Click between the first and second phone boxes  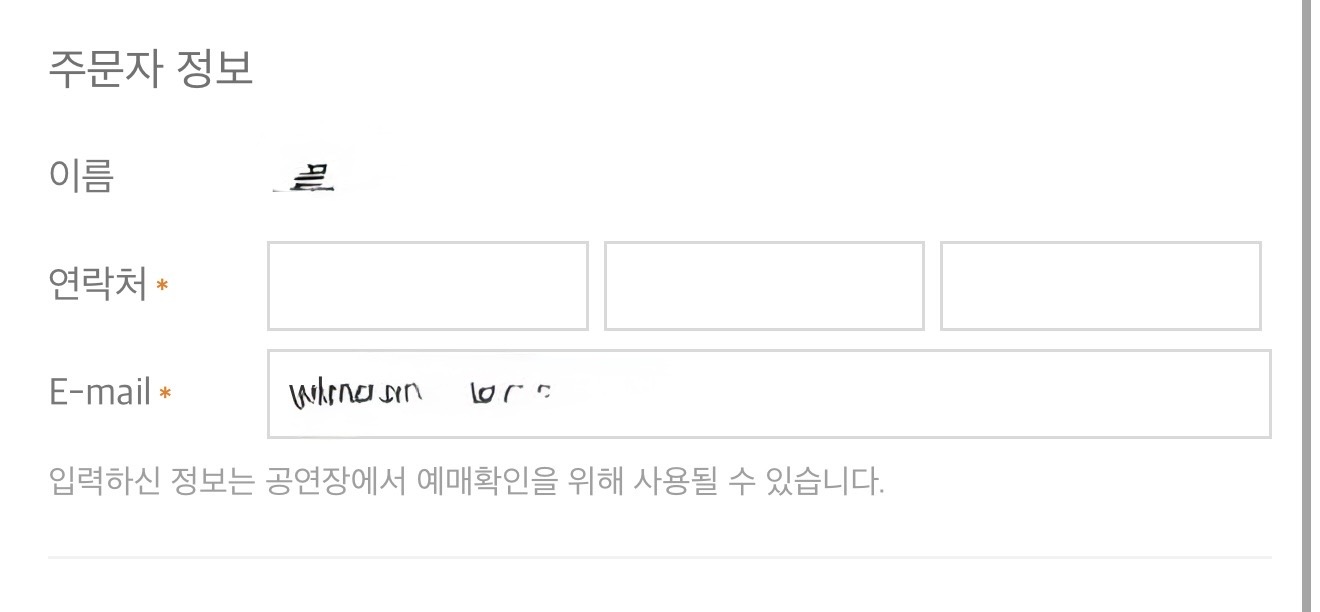coord(597,286)
